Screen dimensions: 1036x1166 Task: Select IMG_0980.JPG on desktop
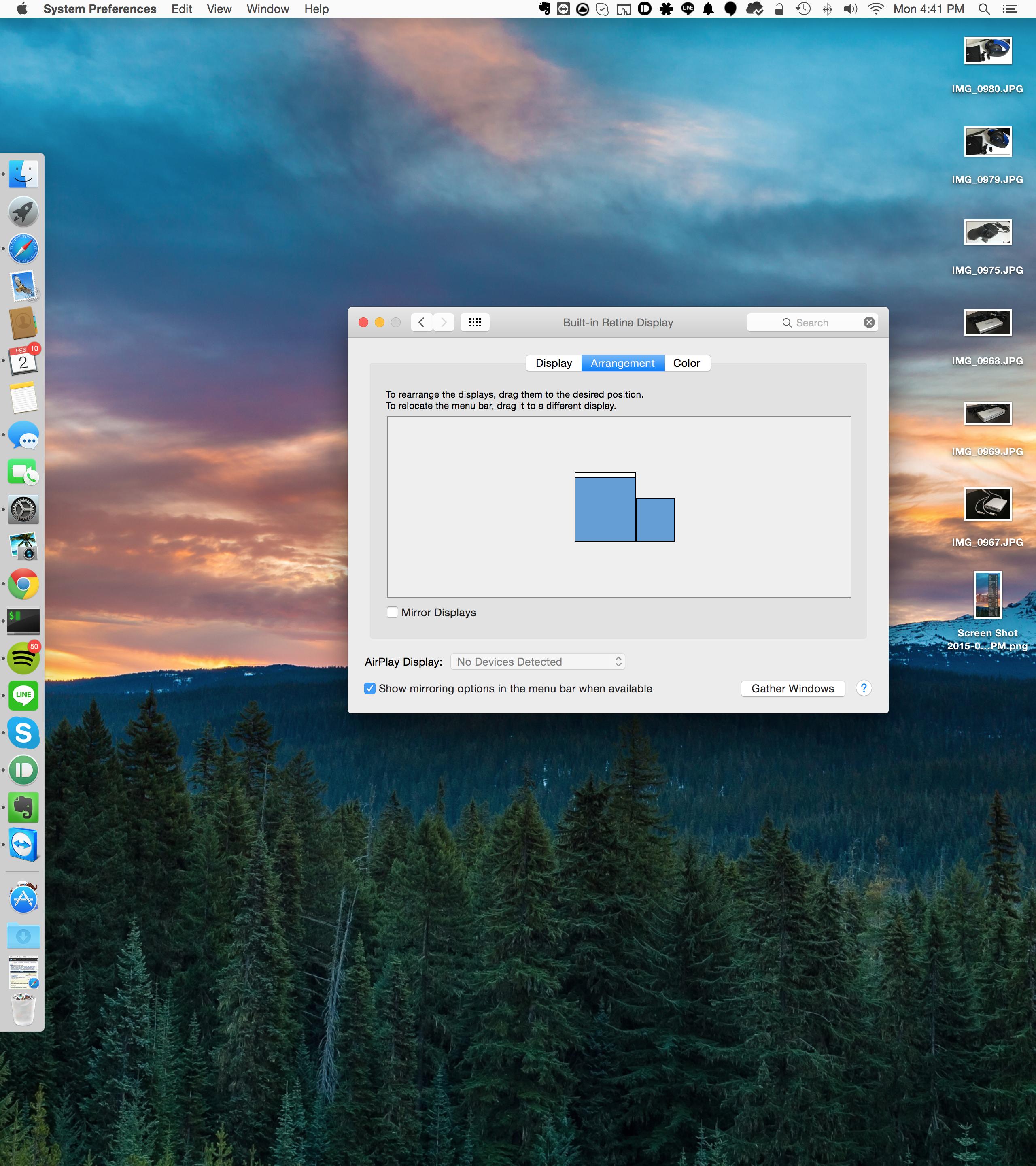click(987, 65)
